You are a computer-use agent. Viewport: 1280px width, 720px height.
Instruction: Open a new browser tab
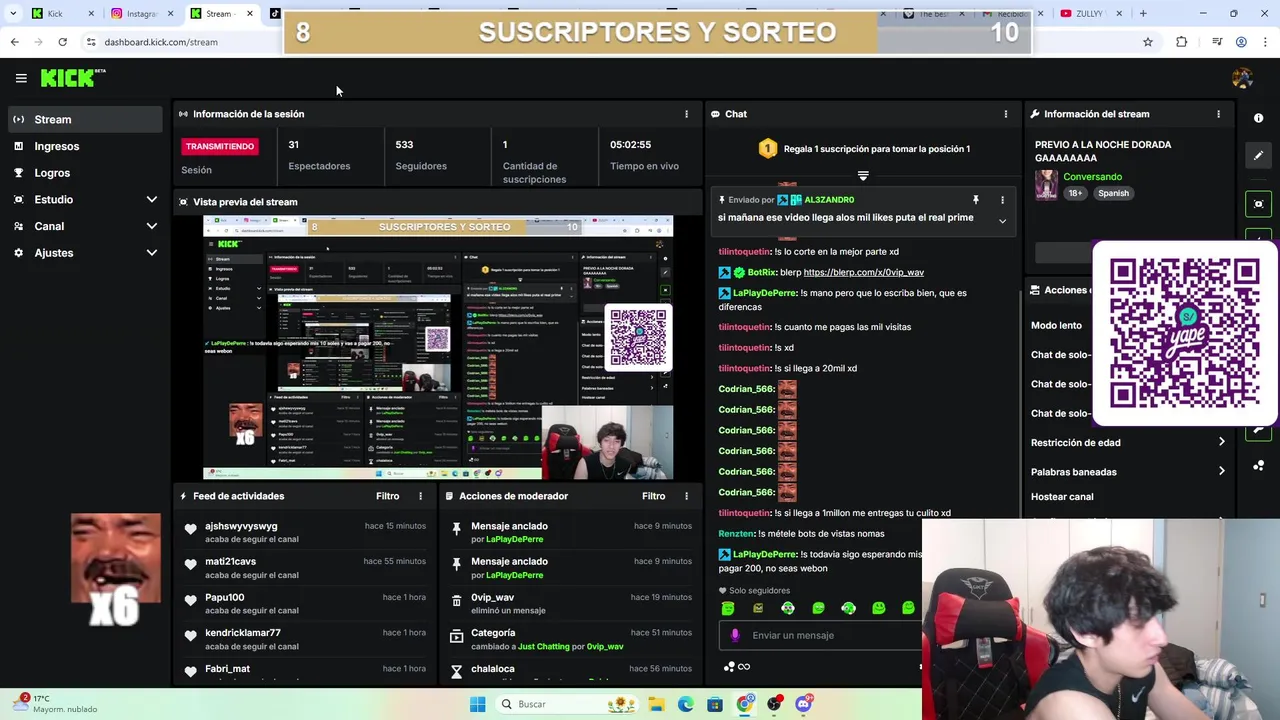pos(1143,14)
